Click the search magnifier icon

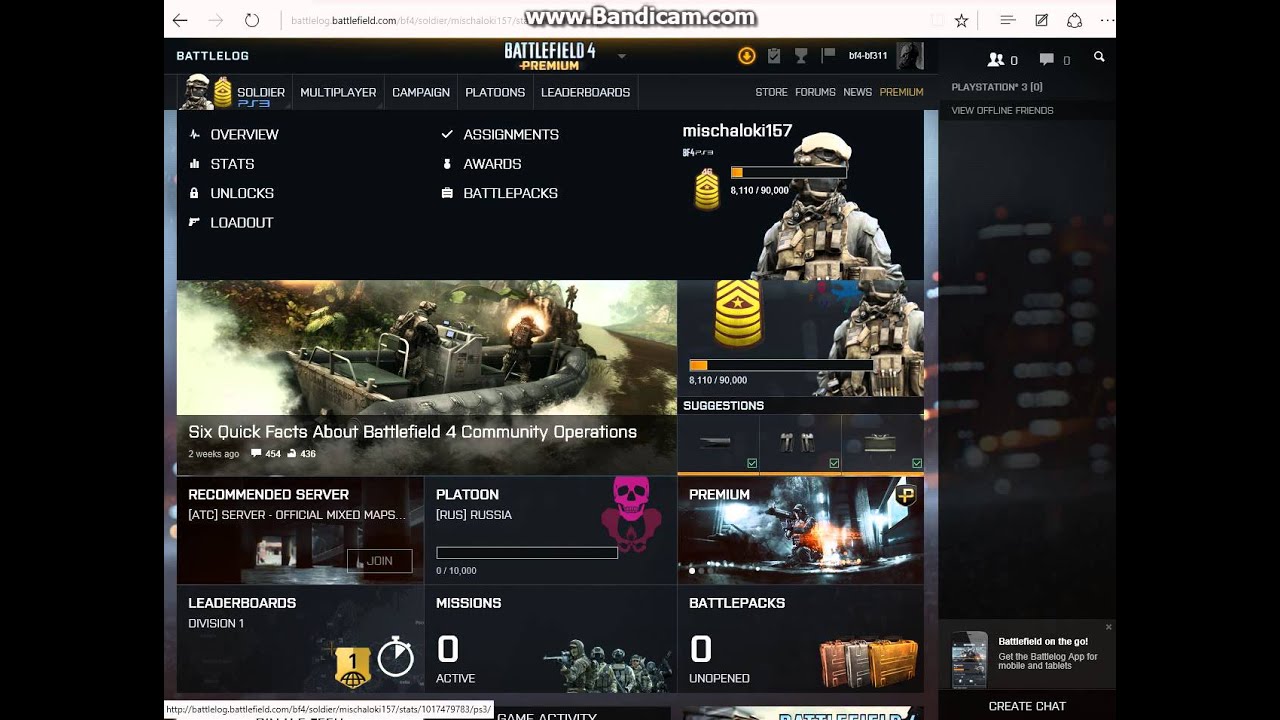pos(1099,58)
